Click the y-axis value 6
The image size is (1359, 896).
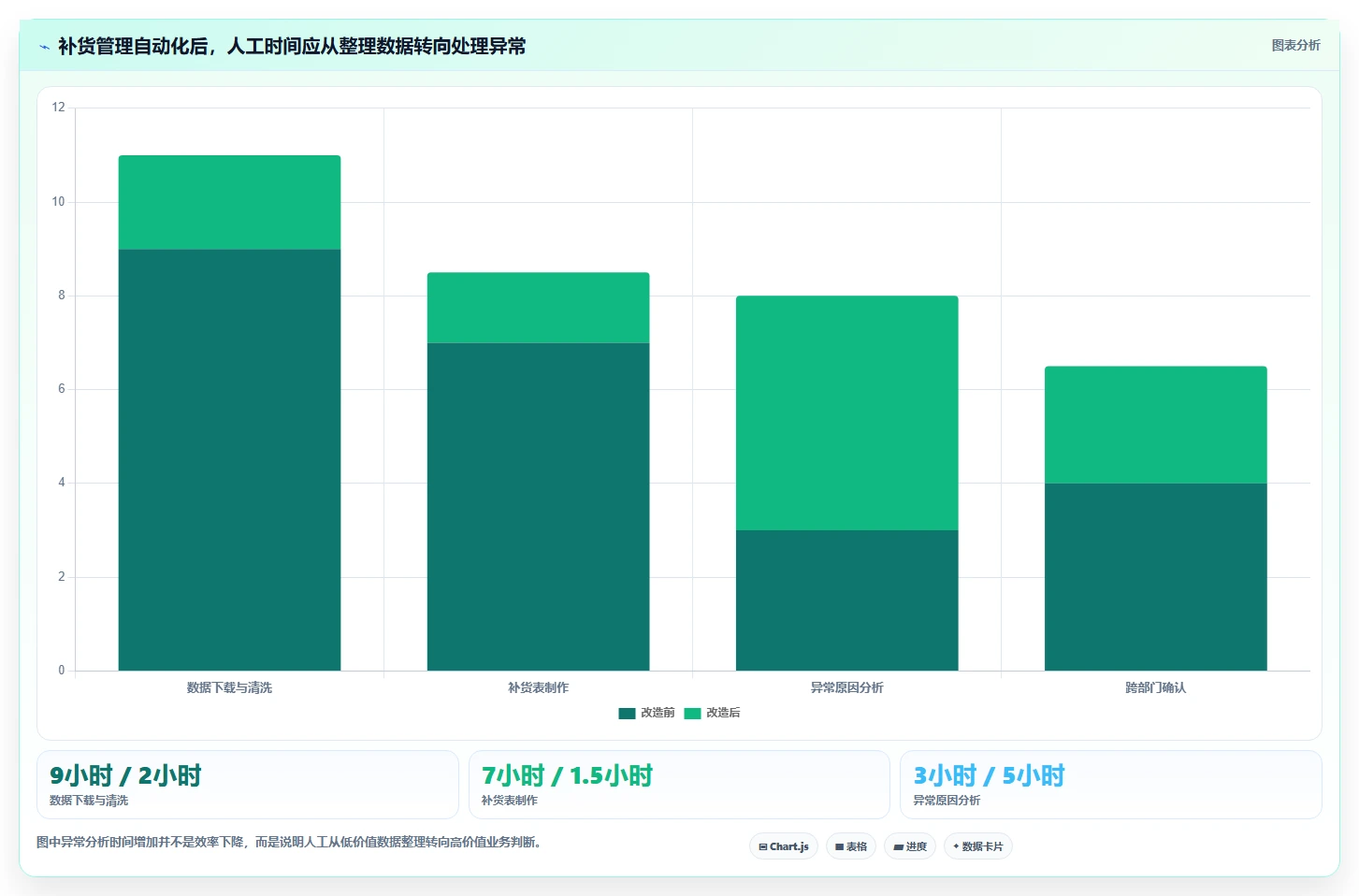pos(62,389)
